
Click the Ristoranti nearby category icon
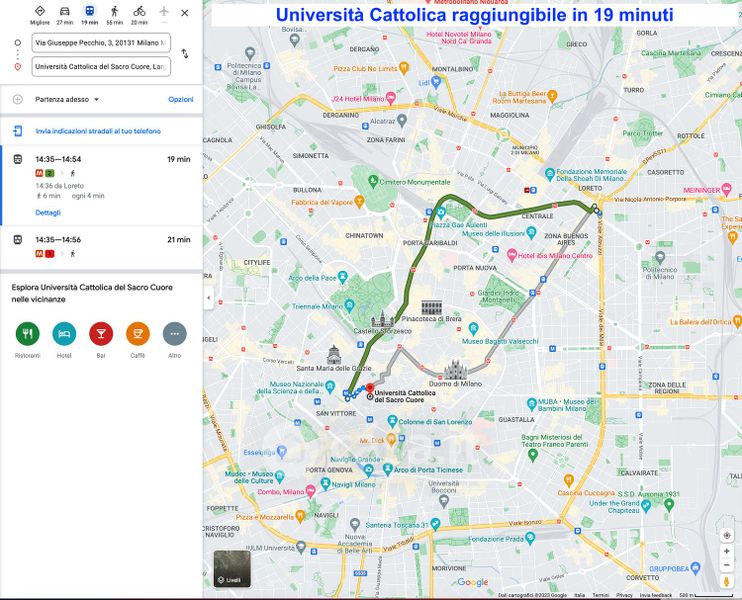[28, 333]
